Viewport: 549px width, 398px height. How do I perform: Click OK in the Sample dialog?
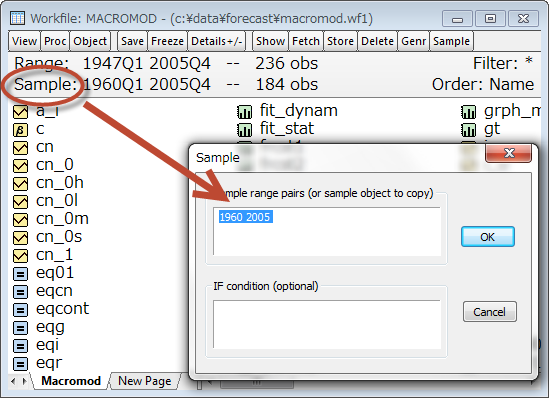488,237
